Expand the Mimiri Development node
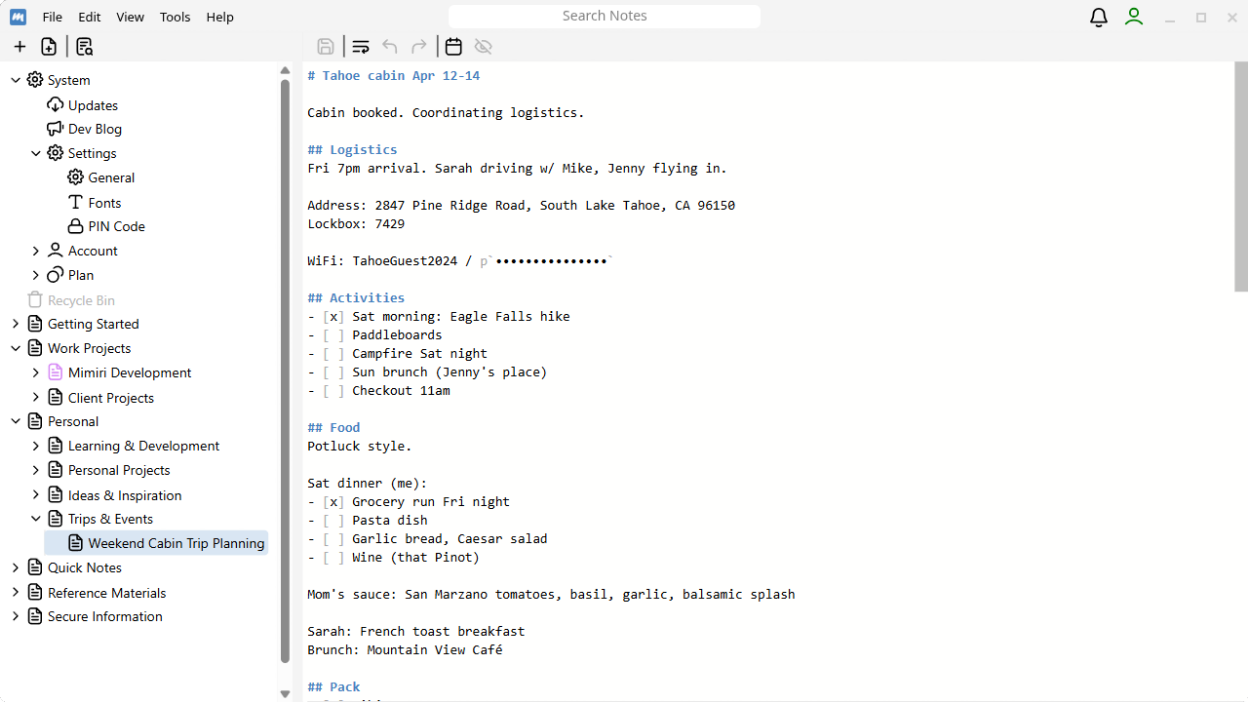Screen dimensions: 1248x702 pyautogui.click(x=36, y=373)
